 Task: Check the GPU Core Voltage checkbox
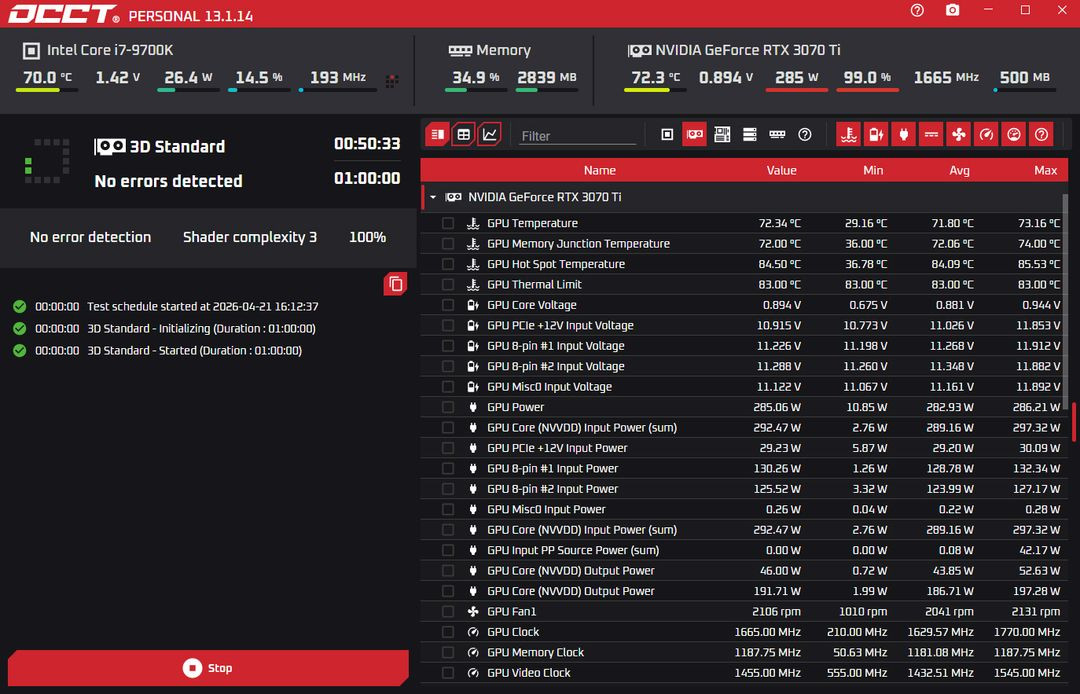click(x=448, y=305)
